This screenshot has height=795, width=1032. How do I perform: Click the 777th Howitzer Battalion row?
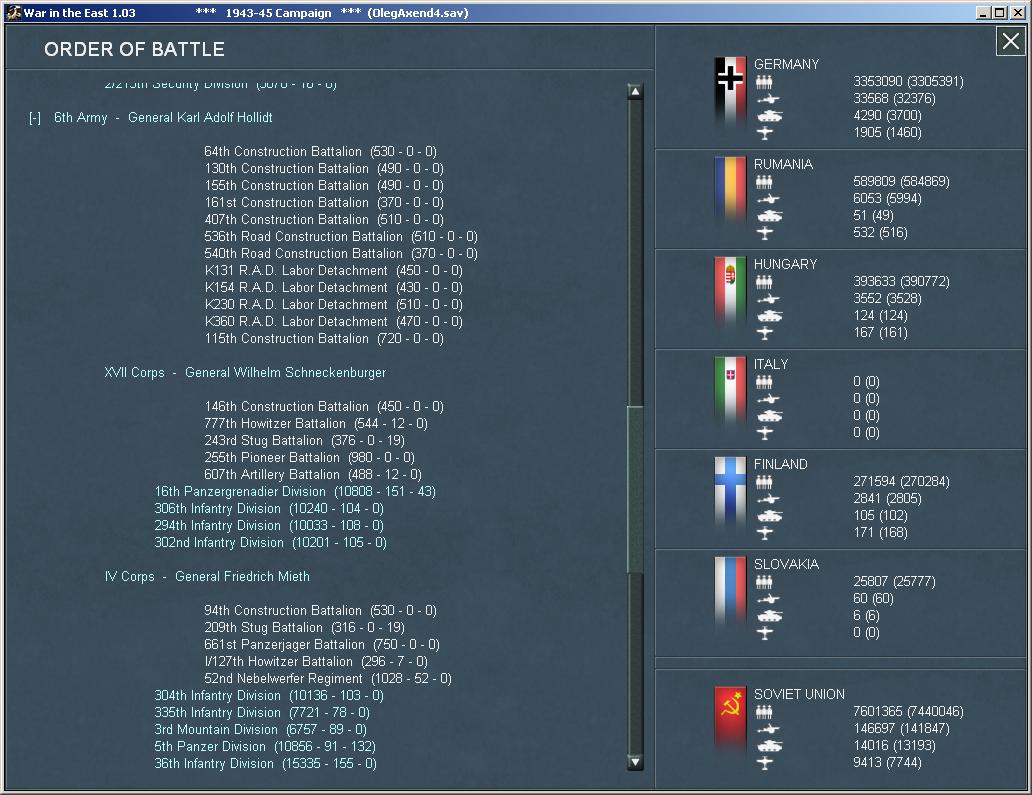316,424
